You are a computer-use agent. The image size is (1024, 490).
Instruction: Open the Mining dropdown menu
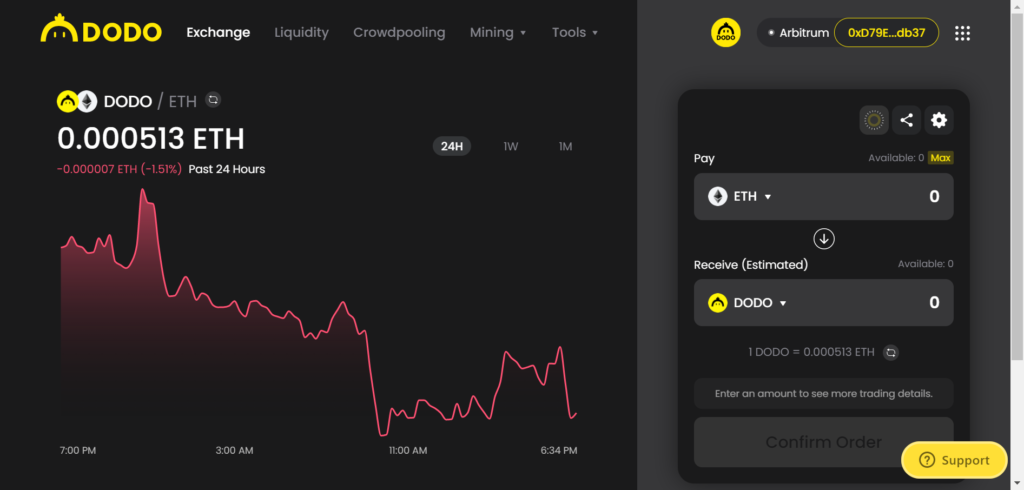(x=498, y=33)
